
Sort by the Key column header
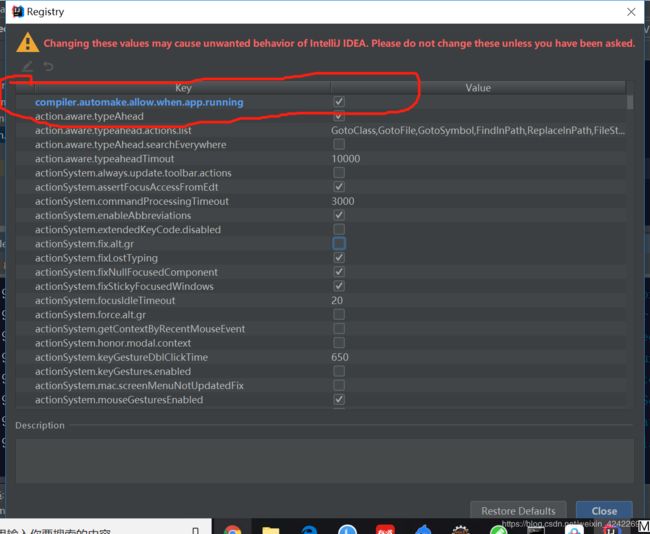[x=183, y=87]
